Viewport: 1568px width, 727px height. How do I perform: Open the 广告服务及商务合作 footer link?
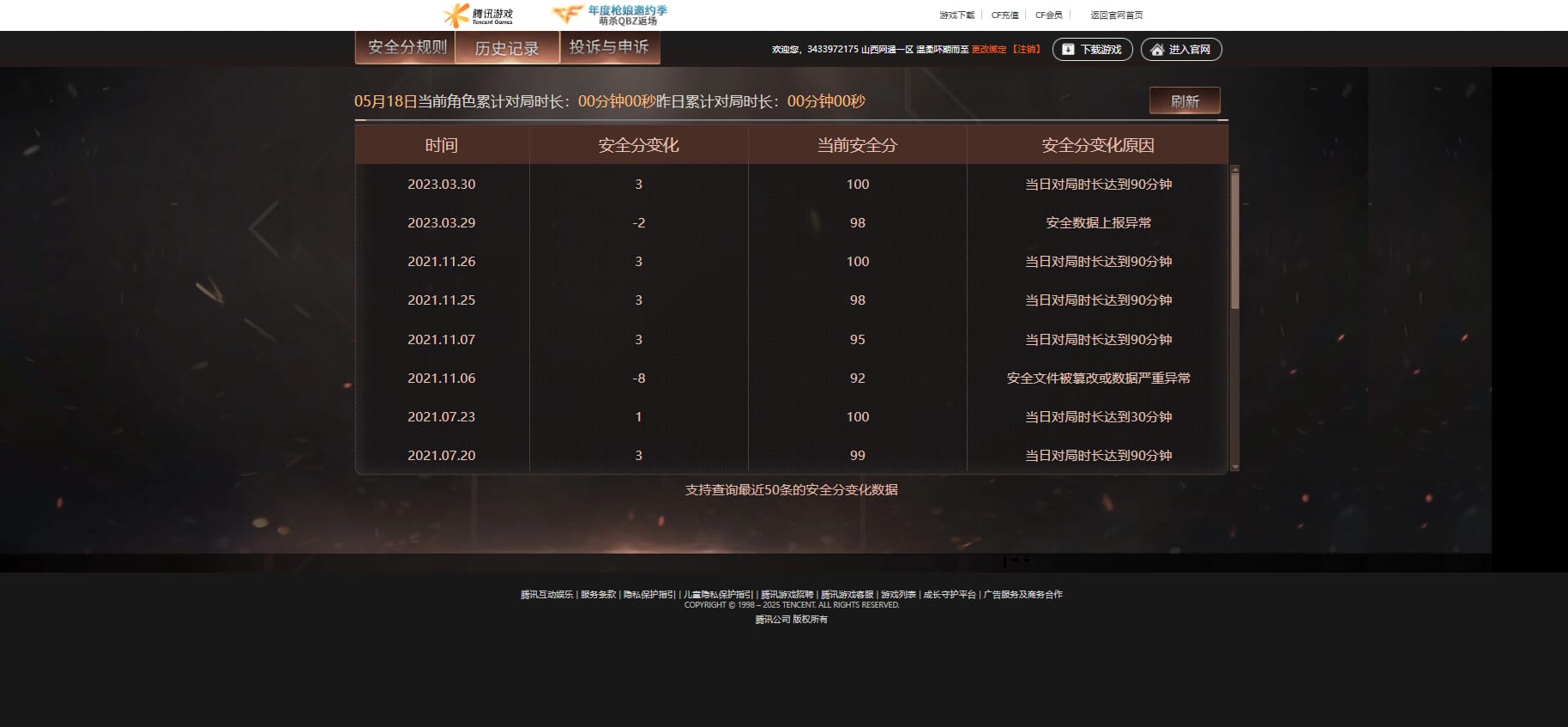pyautogui.click(x=1022, y=595)
